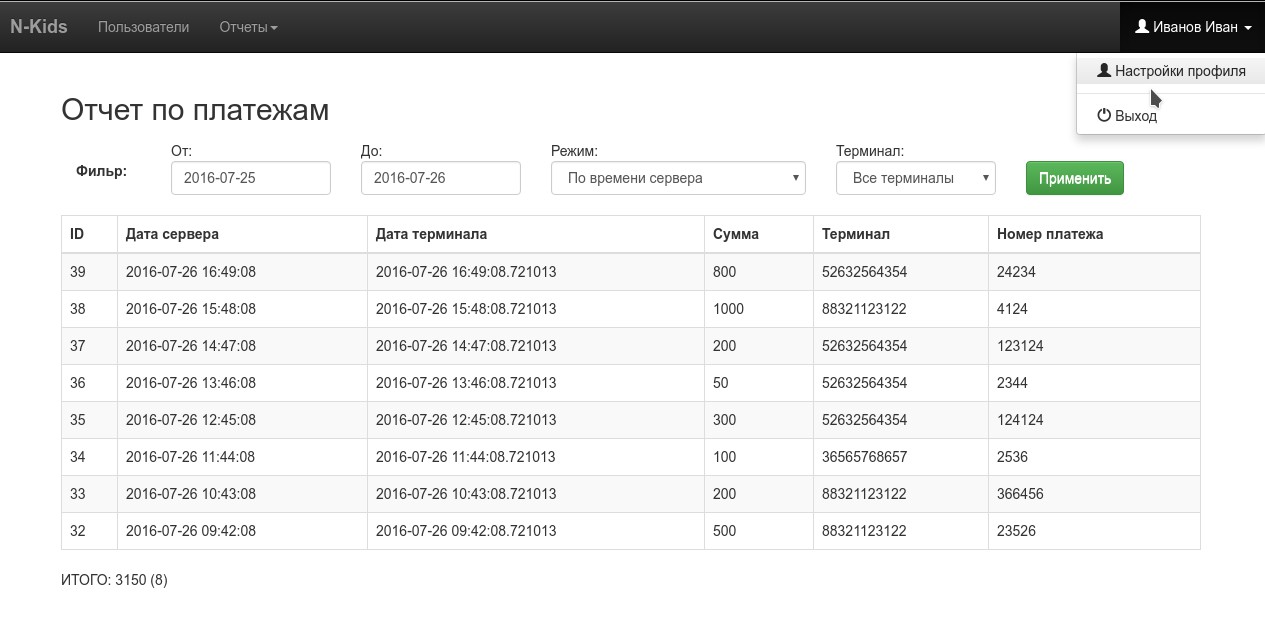Click the green Применить button

pyautogui.click(x=1075, y=178)
